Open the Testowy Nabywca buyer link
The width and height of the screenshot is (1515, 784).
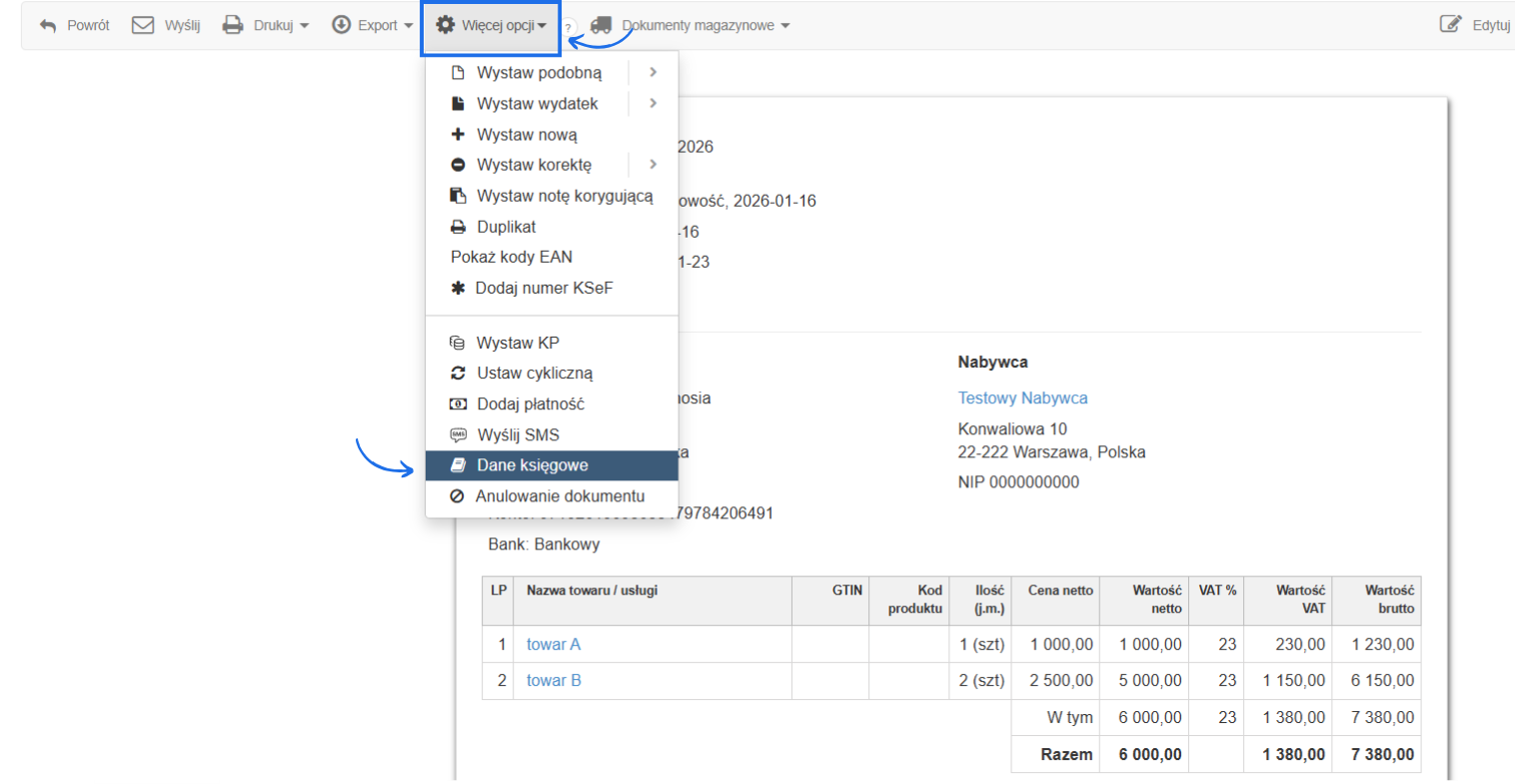click(x=1022, y=397)
